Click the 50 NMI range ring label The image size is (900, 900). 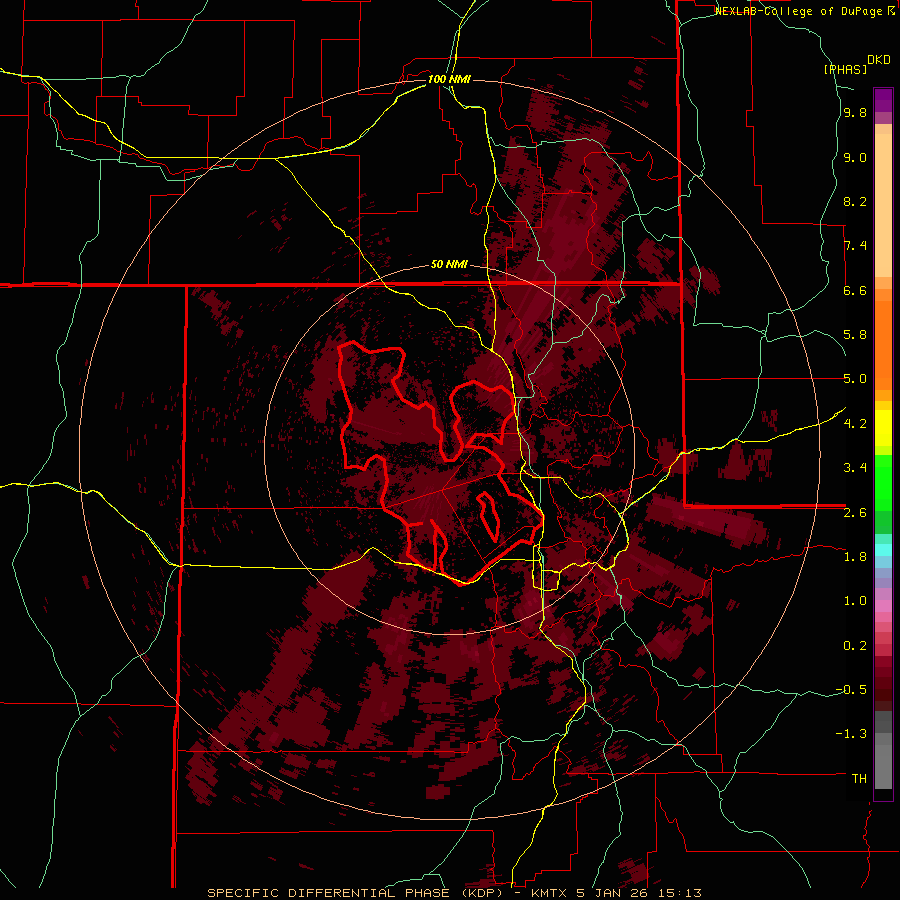[449, 265]
